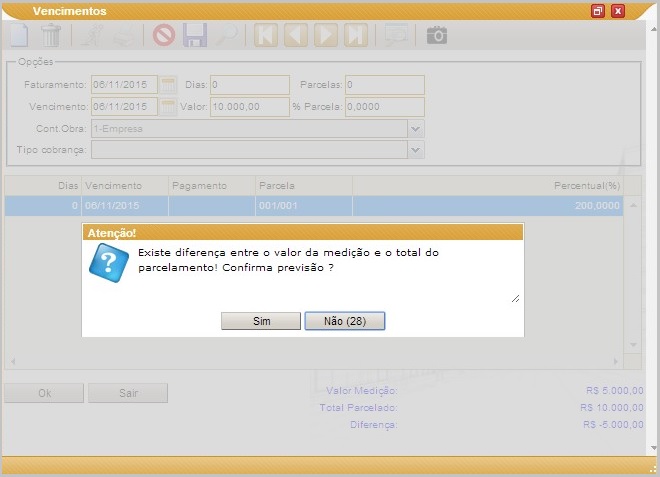Click the Dias column header

(x=43, y=186)
